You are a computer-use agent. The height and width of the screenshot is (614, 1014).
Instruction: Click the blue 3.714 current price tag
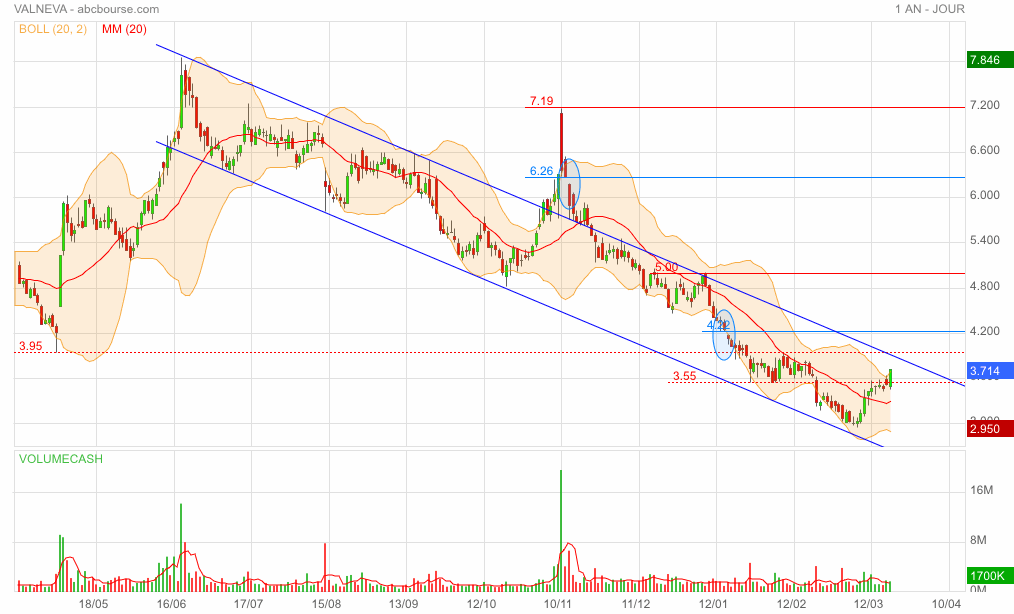pyautogui.click(x=989, y=371)
